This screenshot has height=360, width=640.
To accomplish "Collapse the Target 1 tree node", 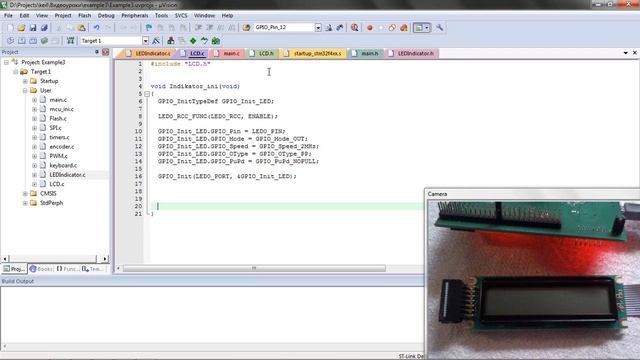I will (x=16, y=72).
